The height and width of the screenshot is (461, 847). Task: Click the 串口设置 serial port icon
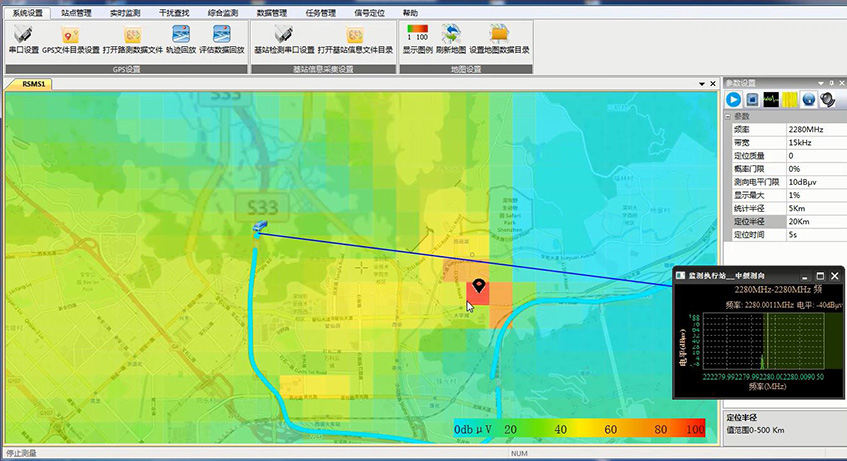coord(23,39)
